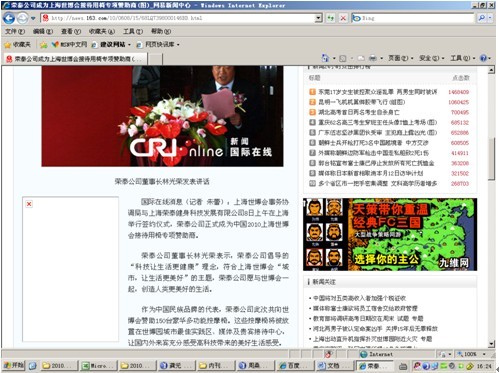Click the Windows Start button
This screenshot has width=499, height=373.
coord(14,365)
